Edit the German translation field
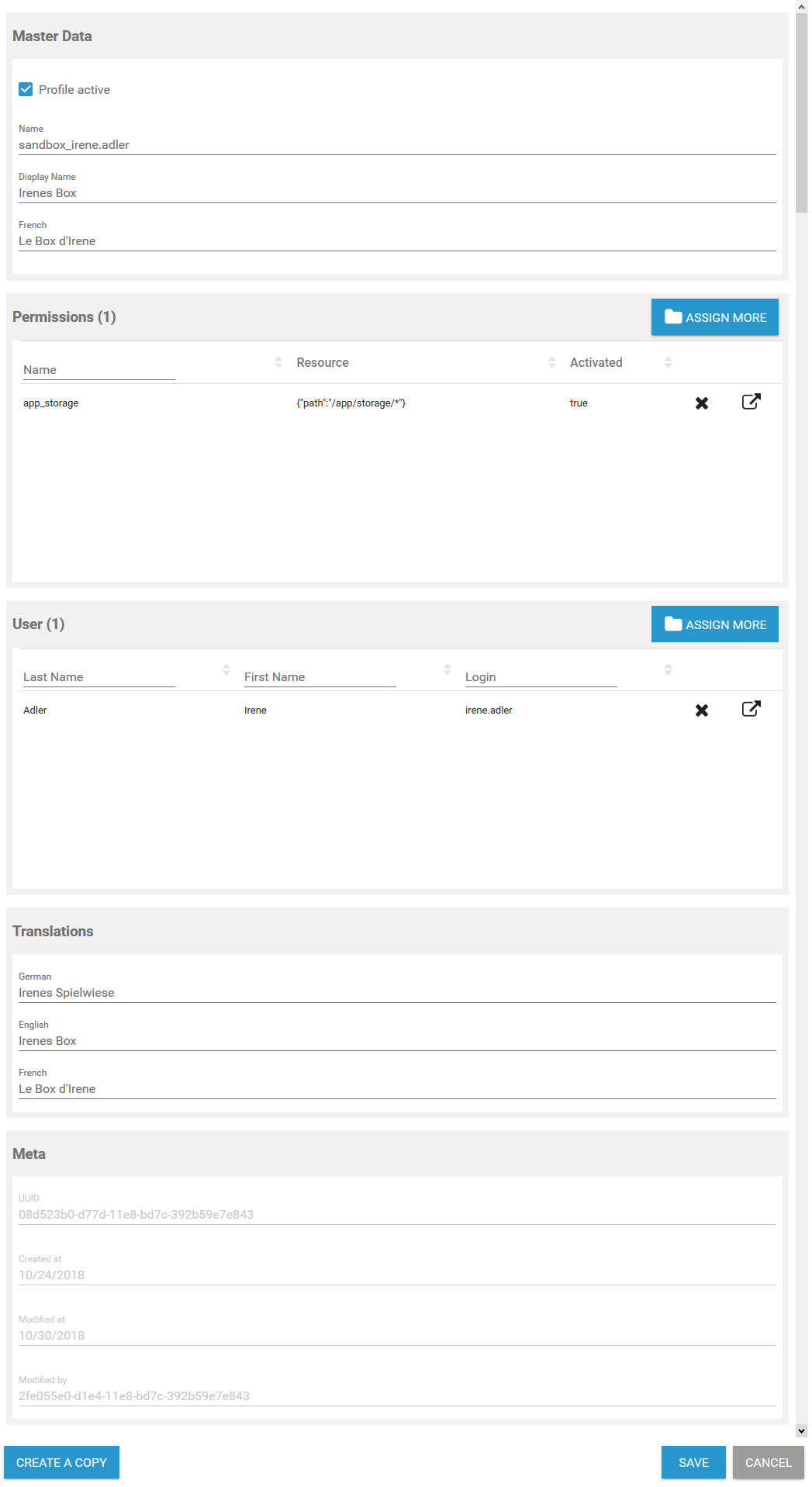 (397, 993)
